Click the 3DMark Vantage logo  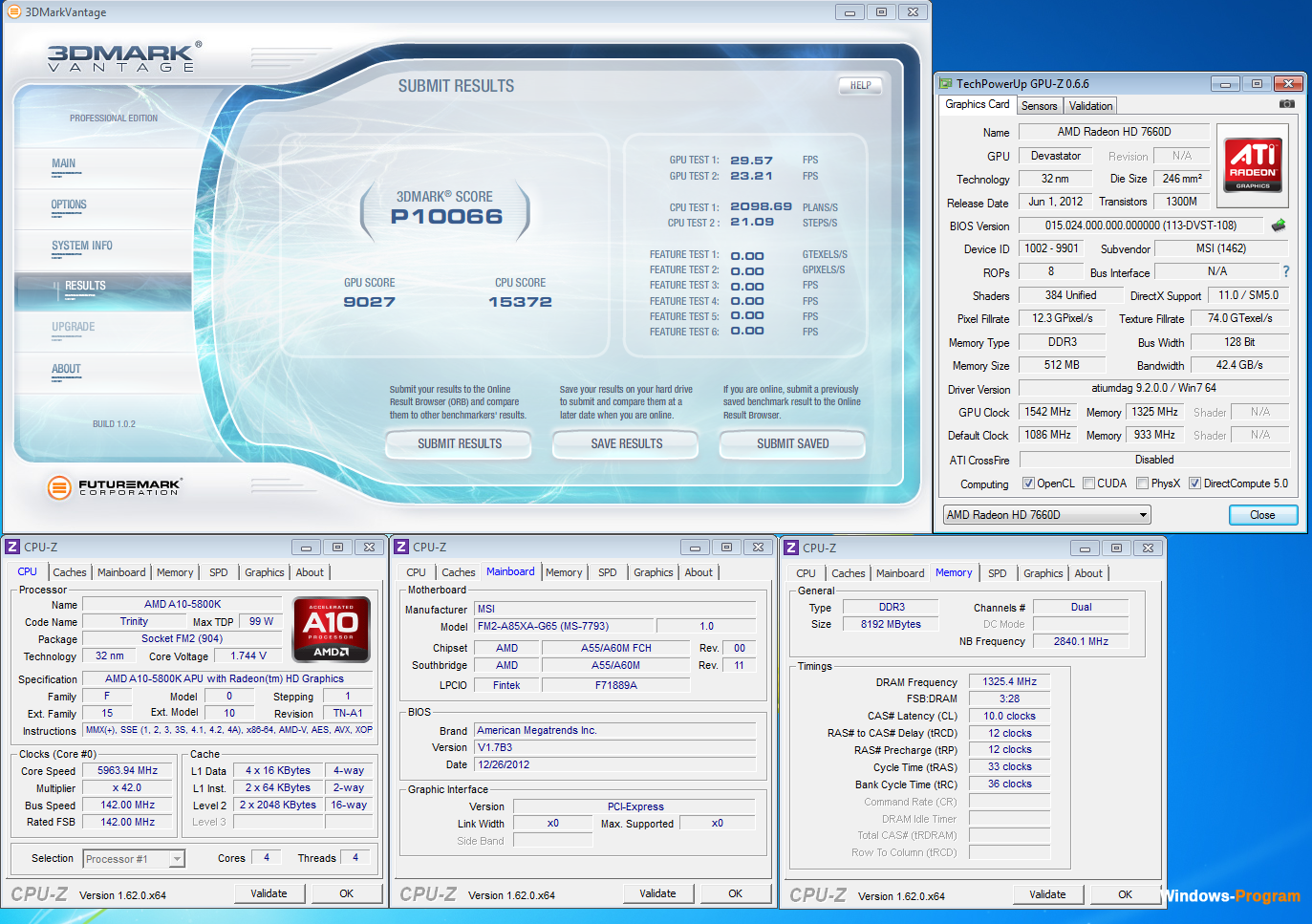(124, 57)
